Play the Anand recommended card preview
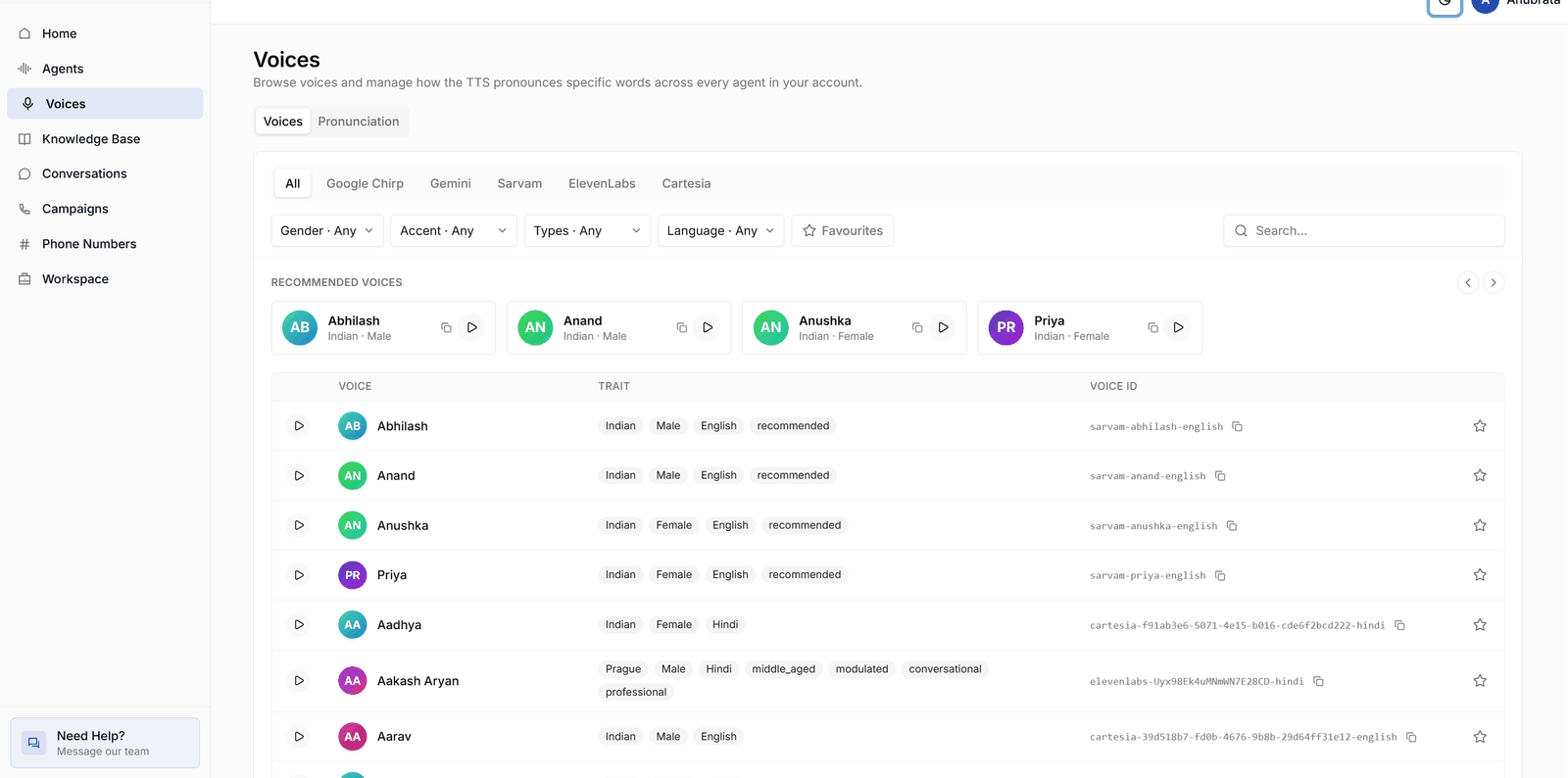Viewport: 1568px width, 778px height. click(x=708, y=327)
